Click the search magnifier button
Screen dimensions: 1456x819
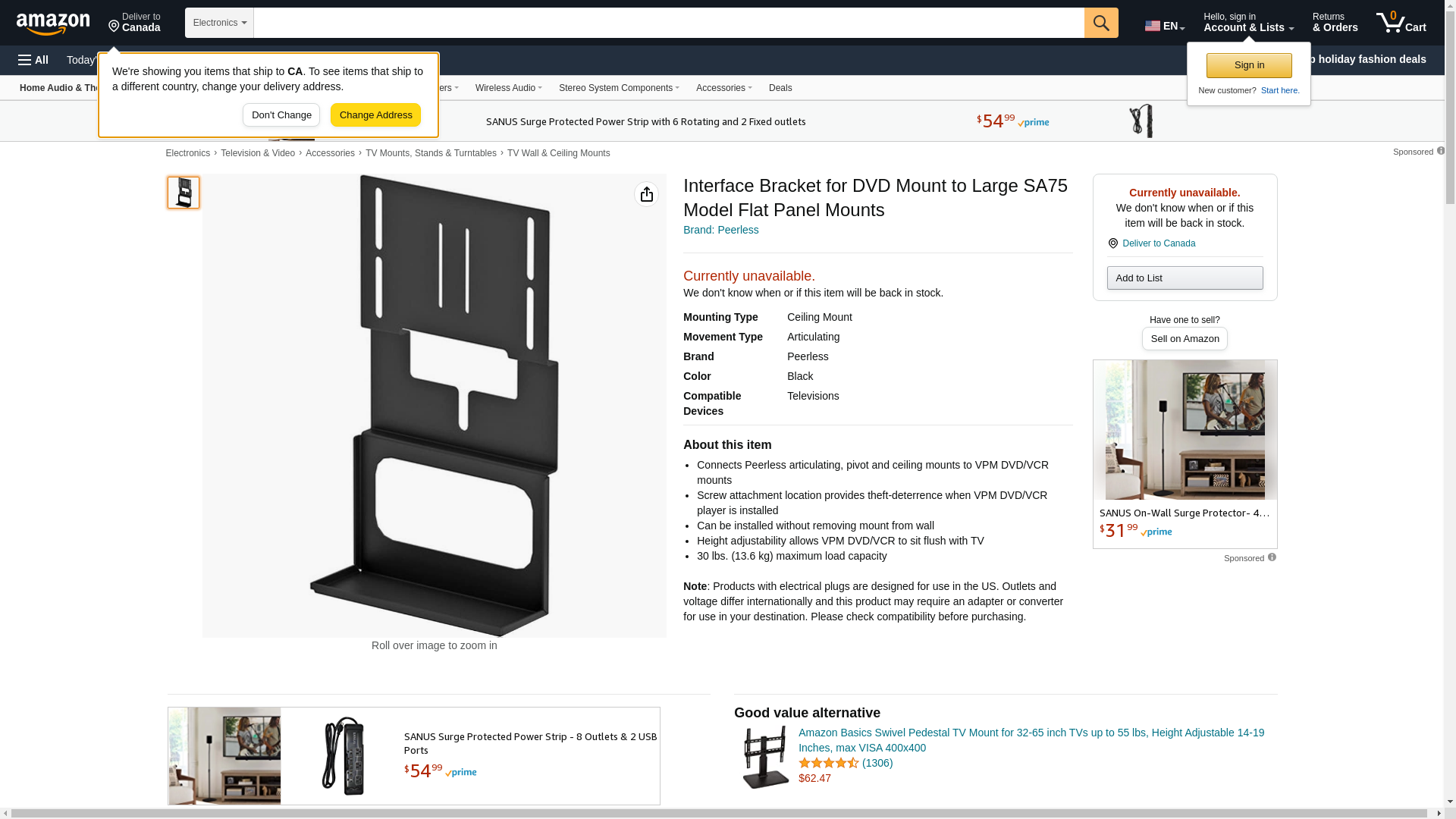1101,23
